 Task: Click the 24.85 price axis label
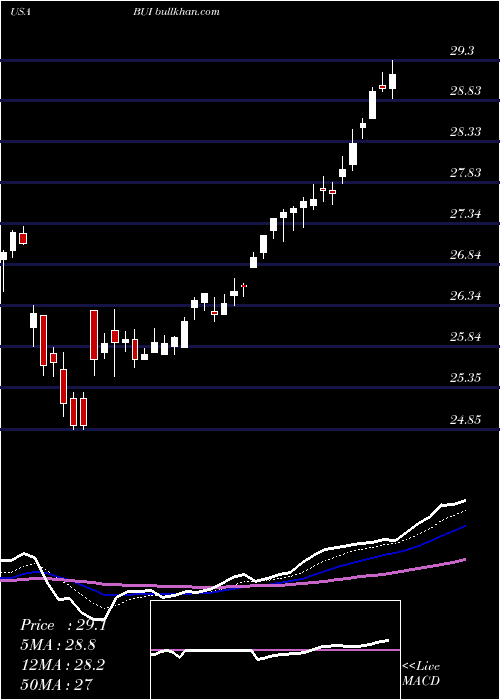point(466,420)
